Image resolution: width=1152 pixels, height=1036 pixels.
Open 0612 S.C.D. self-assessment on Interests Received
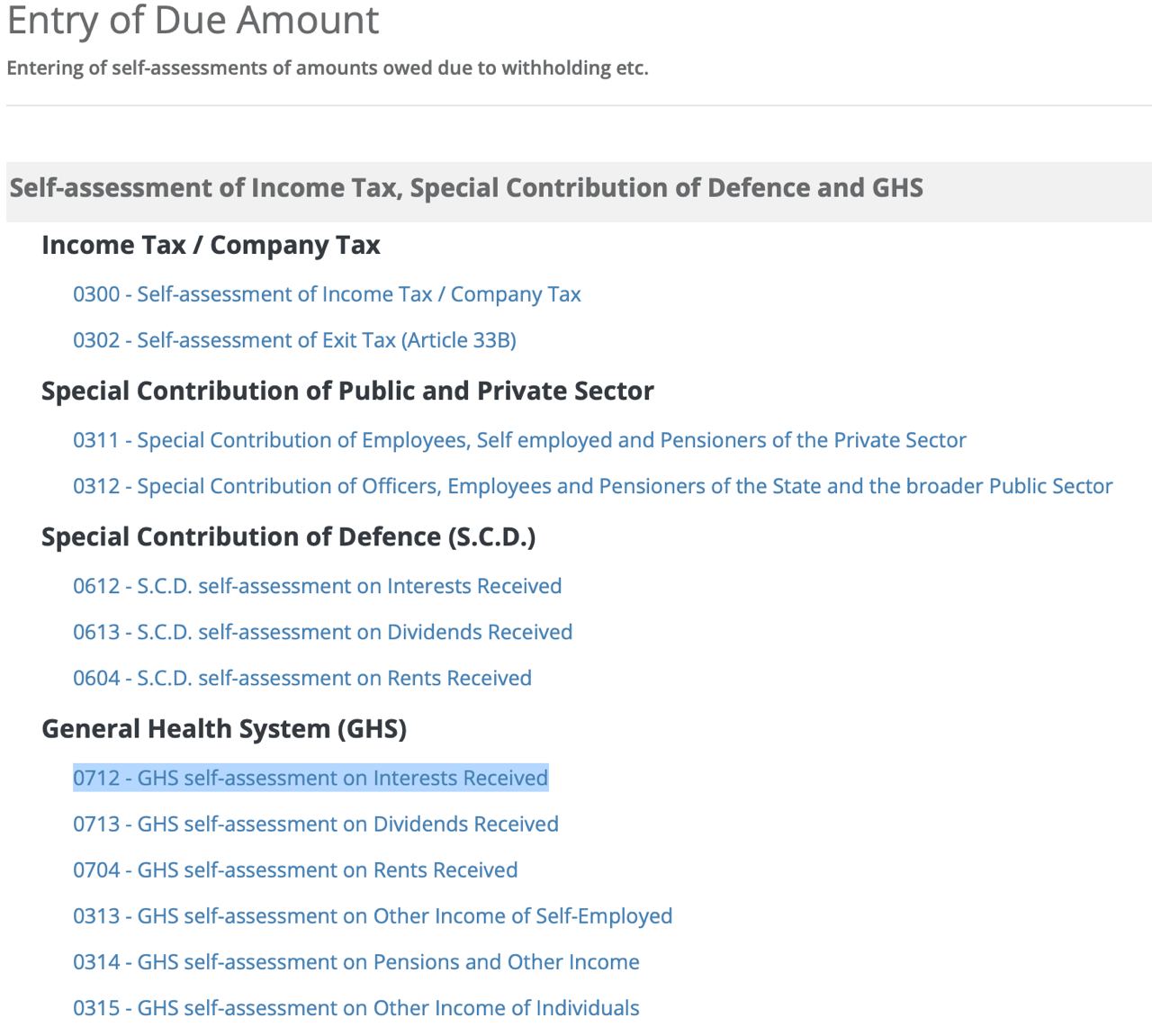(317, 586)
